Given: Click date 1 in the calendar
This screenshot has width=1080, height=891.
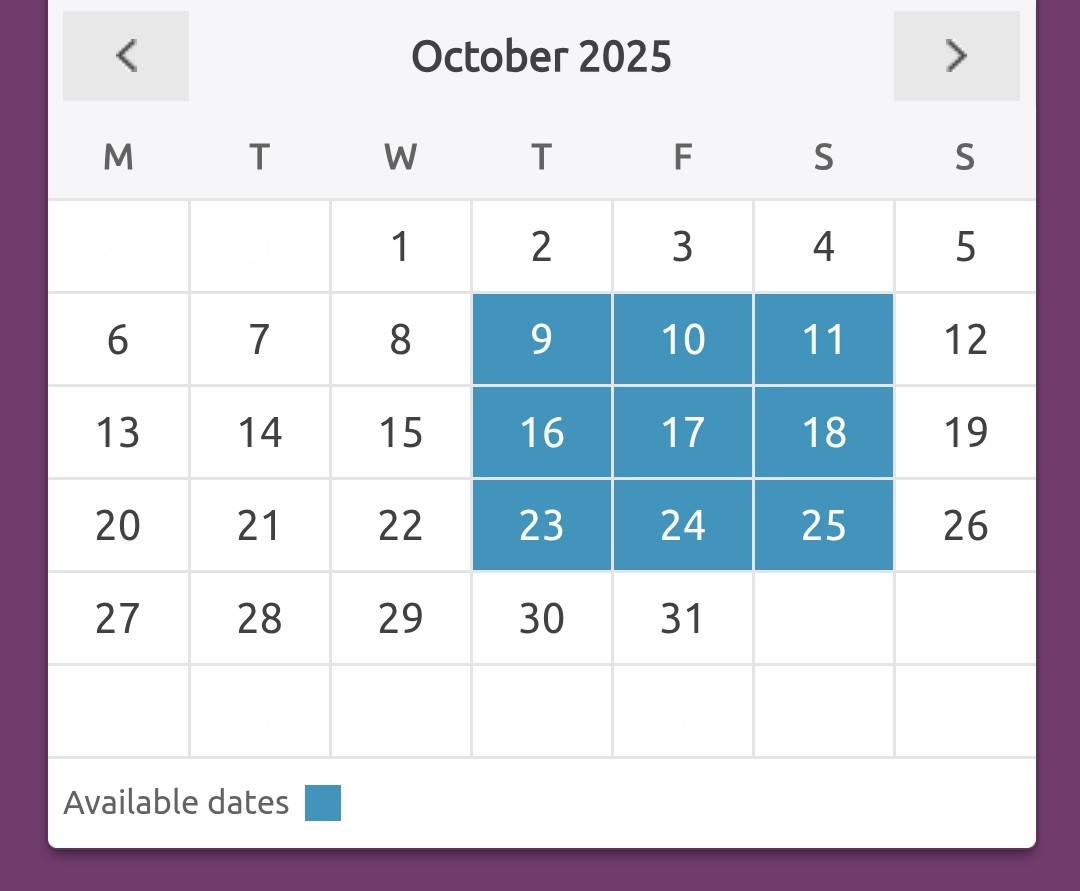Looking at the screenshot, I should [401, 246].
